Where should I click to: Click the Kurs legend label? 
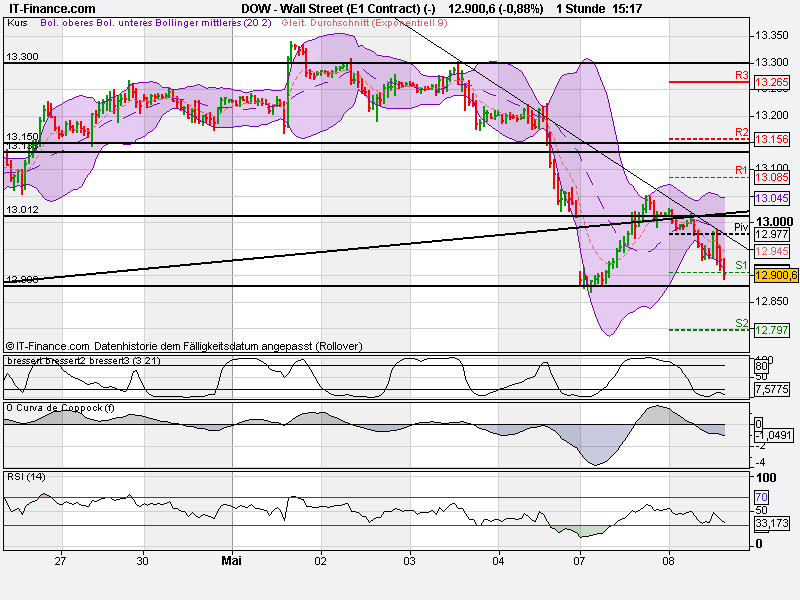point(18,23)
